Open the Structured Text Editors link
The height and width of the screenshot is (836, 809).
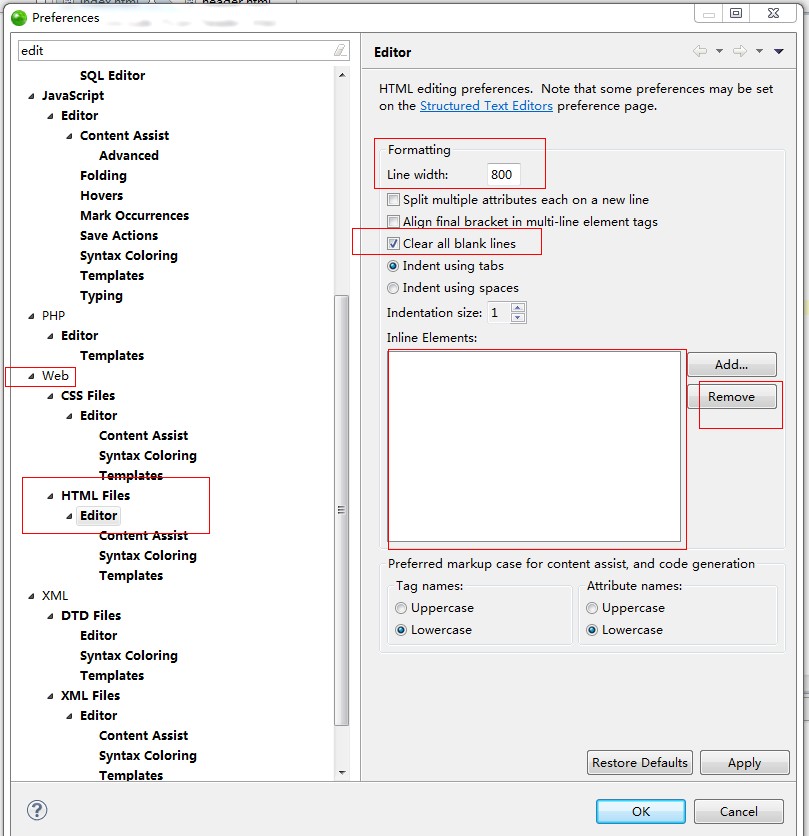click(x=486, y=106)
